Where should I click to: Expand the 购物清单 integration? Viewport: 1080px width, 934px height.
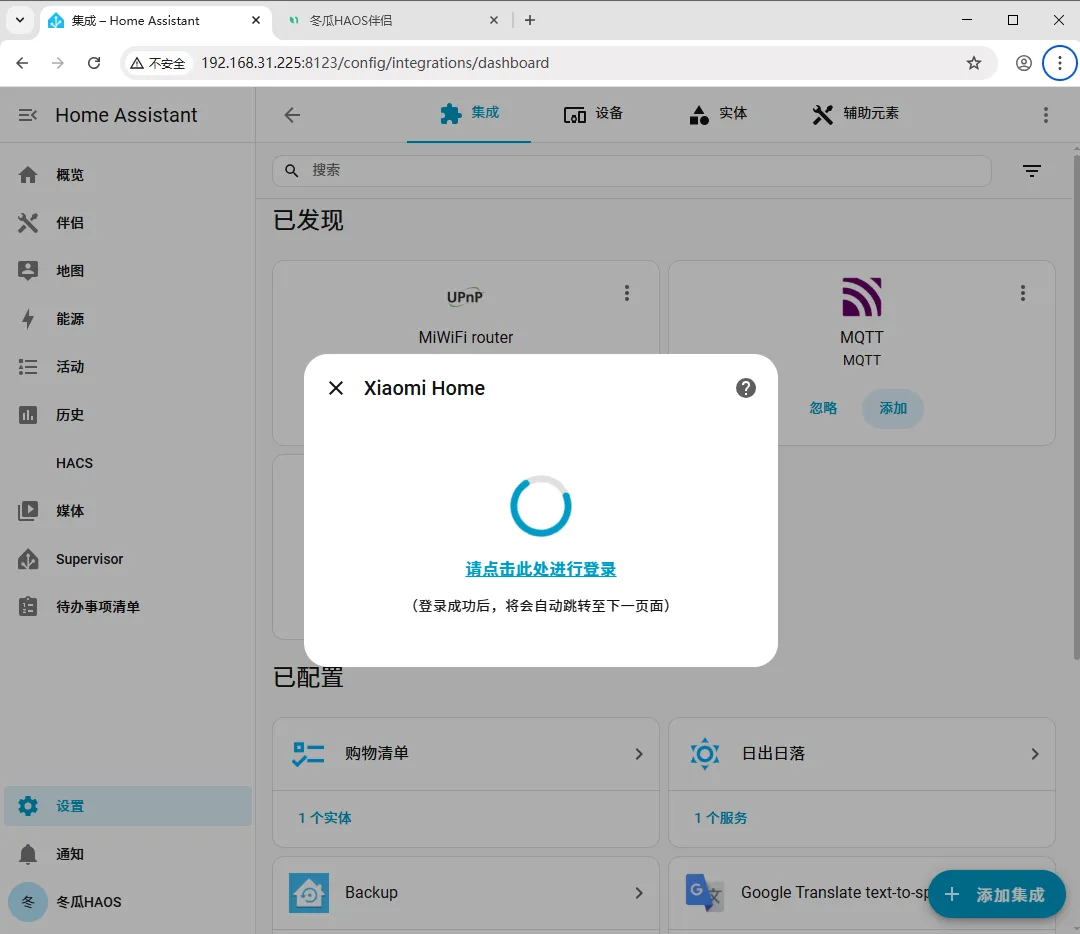tap(466, 754)
